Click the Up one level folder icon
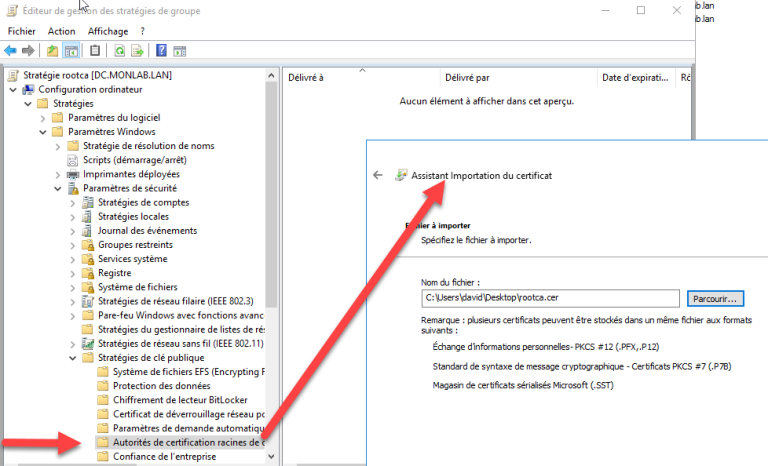The image size is (768, 466). point(52,50)
